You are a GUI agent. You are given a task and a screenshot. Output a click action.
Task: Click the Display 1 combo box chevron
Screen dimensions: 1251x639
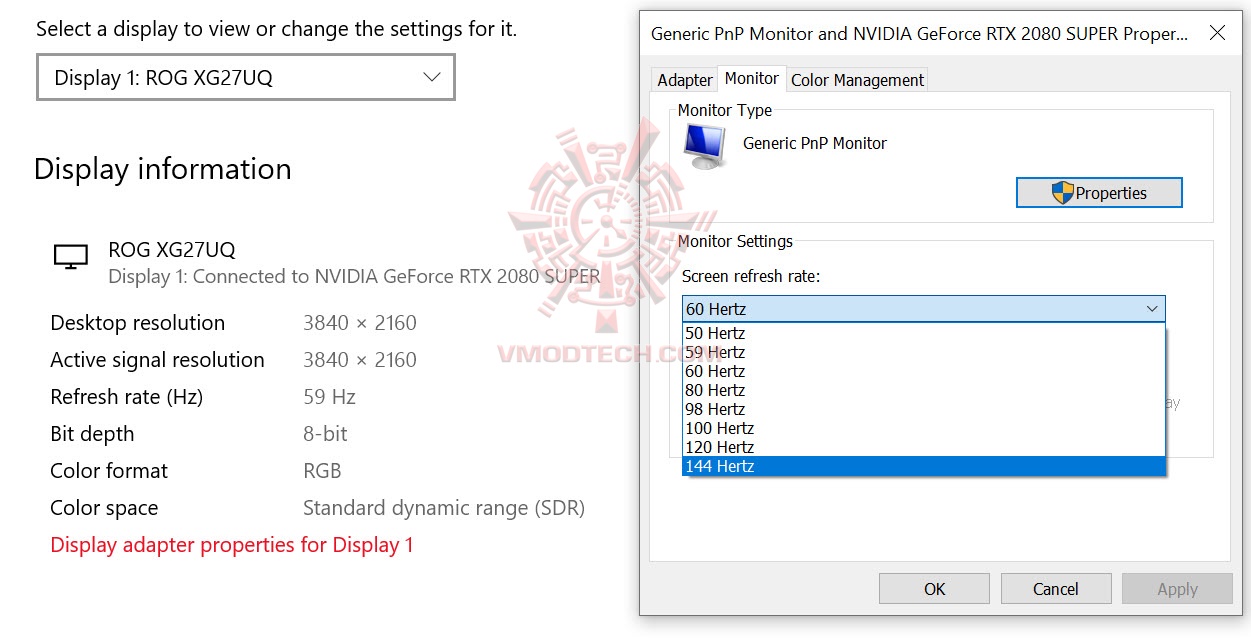click(431, 77)
